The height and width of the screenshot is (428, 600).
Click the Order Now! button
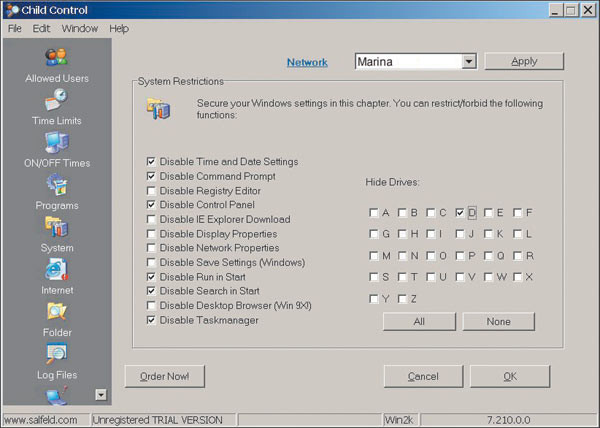(164, 377)
